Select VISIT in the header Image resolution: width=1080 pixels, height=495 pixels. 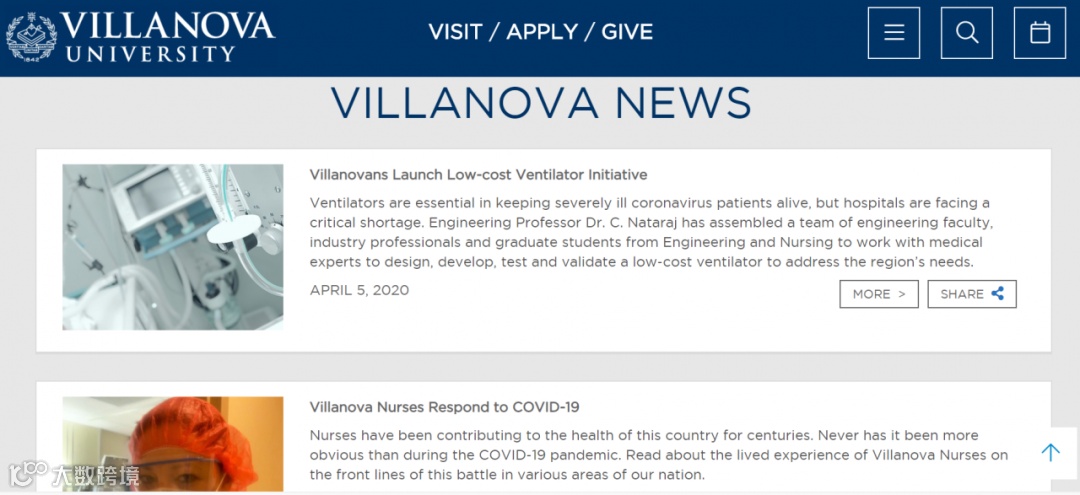[x=455, y=32]
